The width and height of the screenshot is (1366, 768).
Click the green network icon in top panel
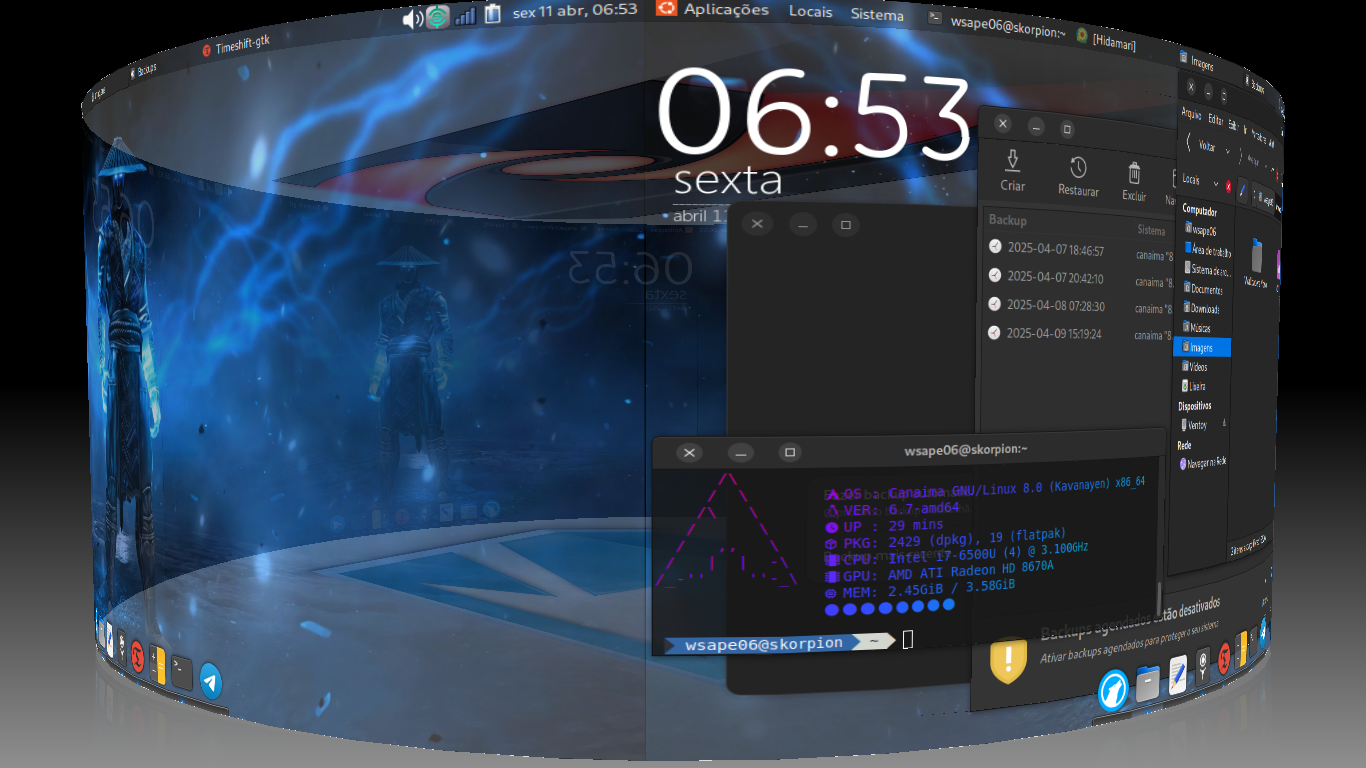pyautogui.click(x=437, y=17)
